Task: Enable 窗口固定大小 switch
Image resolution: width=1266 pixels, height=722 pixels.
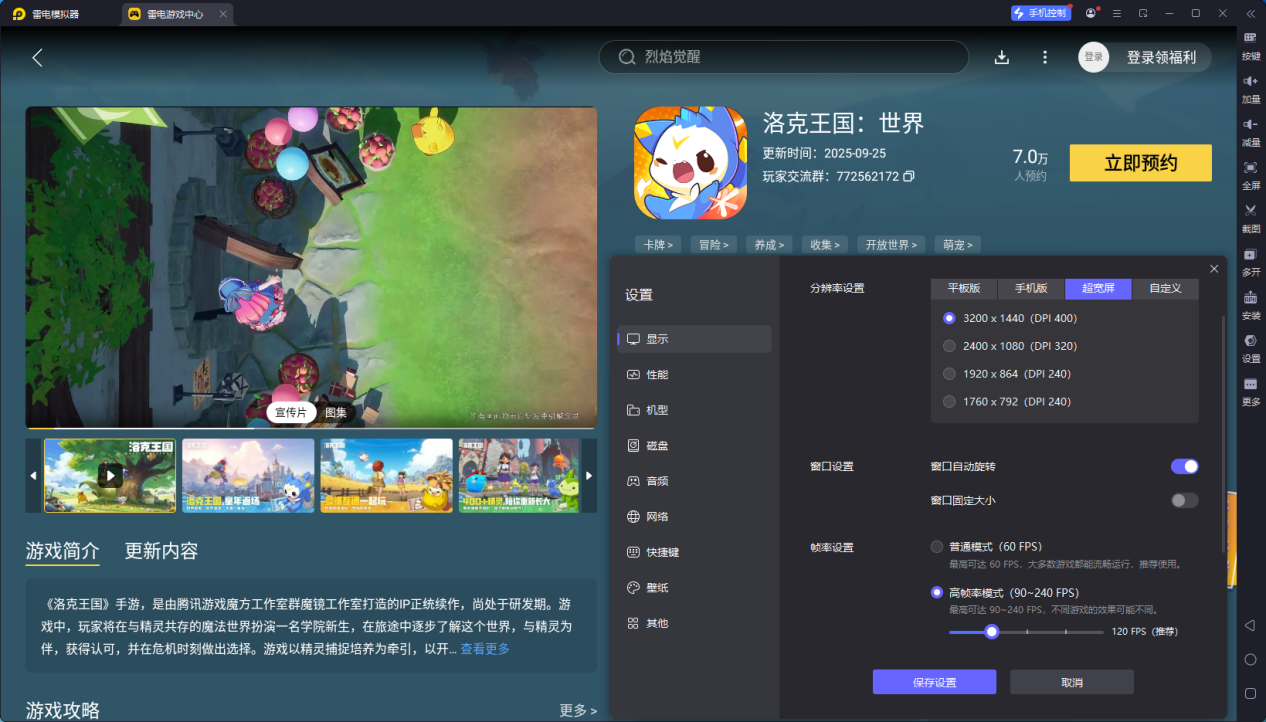Action: (1184, 500)
